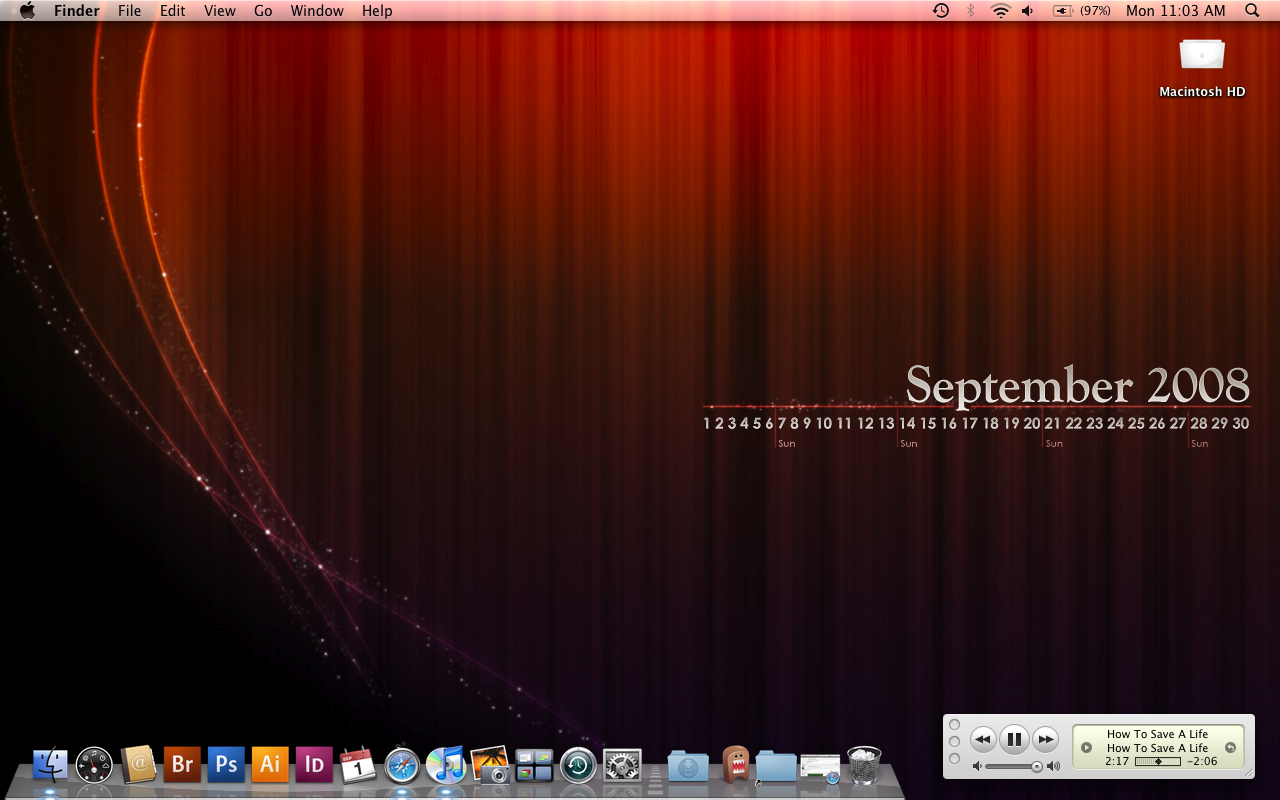The image size is (1280, 800).
Task: Click the remaining time -2:06 in iTunes
Action: 1203,761
